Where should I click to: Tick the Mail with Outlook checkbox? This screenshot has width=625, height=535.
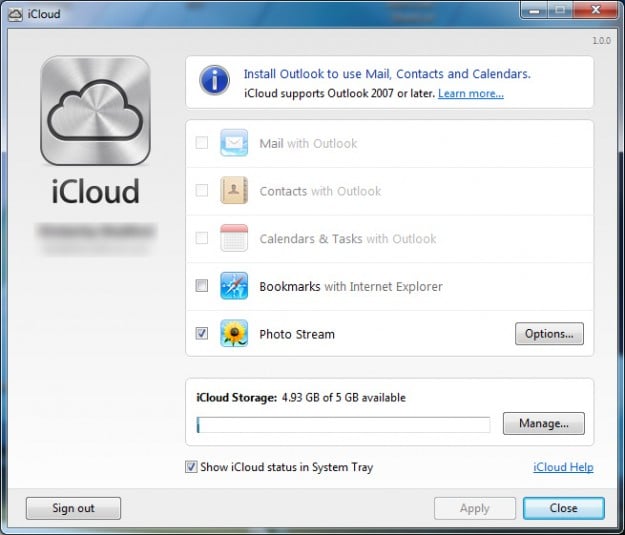(201, 143)
